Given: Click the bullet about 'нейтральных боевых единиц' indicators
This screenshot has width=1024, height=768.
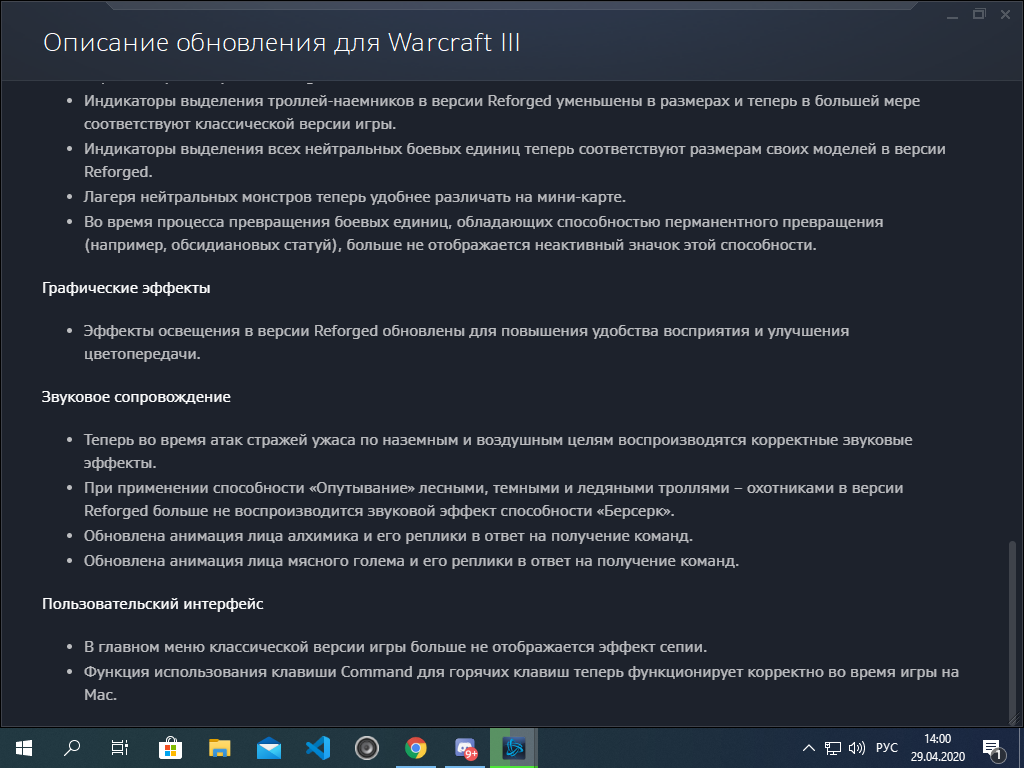Looking at the screenshot, I should (515, 161).
